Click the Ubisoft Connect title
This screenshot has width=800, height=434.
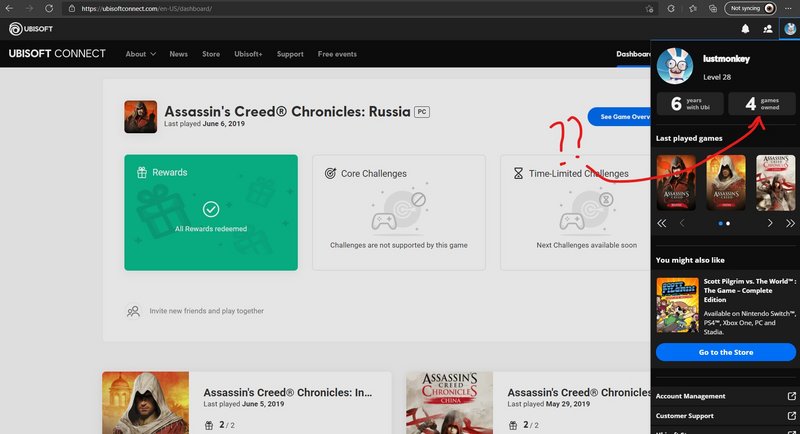click(x=57, y=54)
